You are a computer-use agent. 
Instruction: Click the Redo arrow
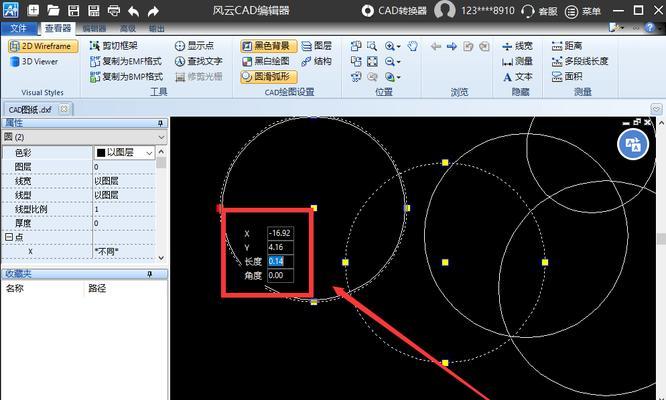click(153, 11)
